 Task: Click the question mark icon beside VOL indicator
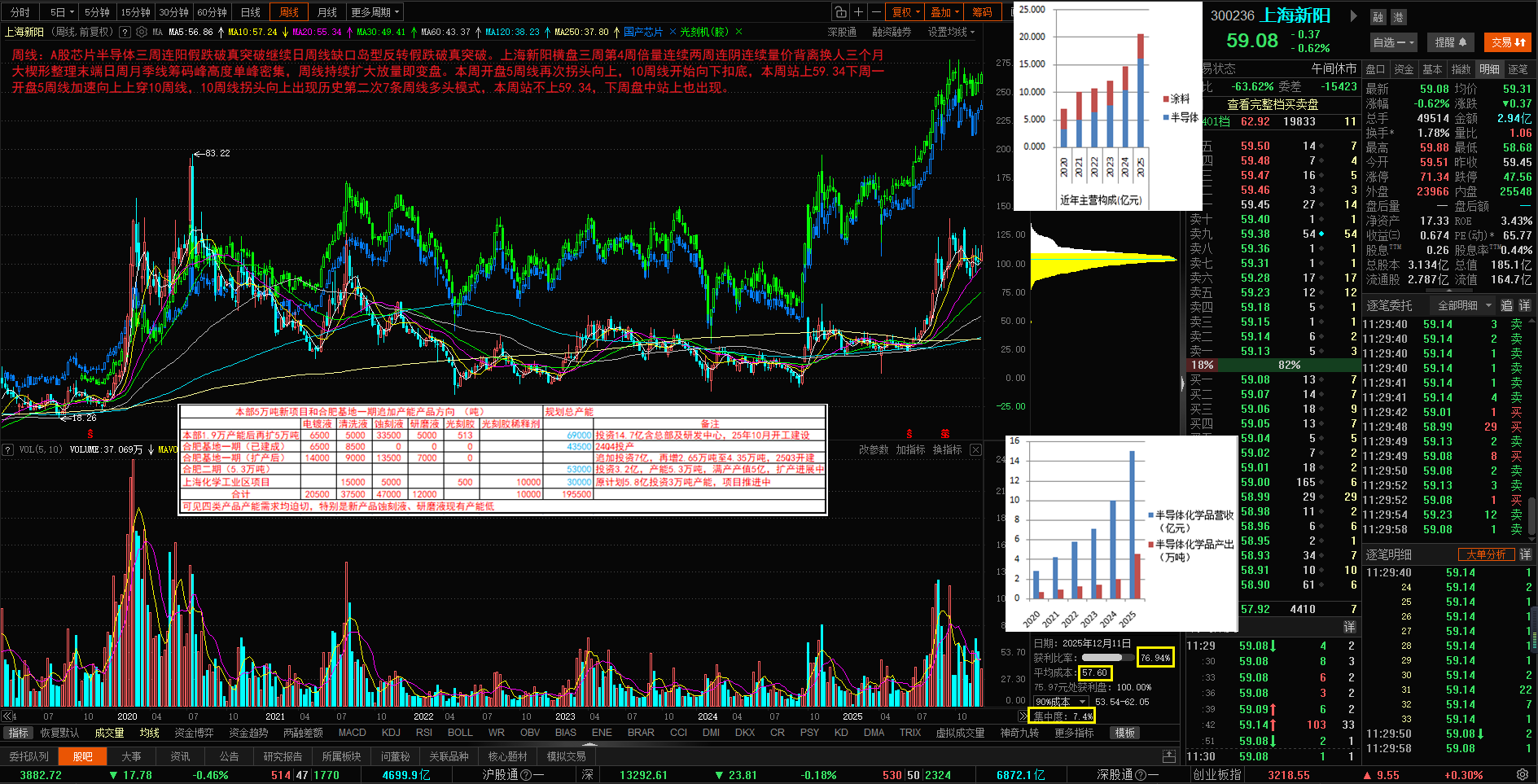click(x=8, y=449)
